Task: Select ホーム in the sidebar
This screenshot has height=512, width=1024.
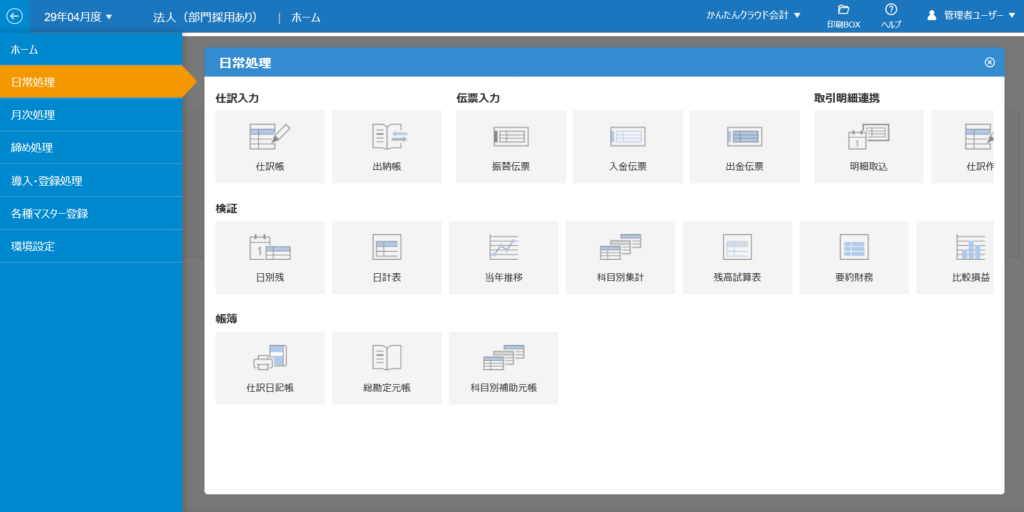Action: [91, 49]
